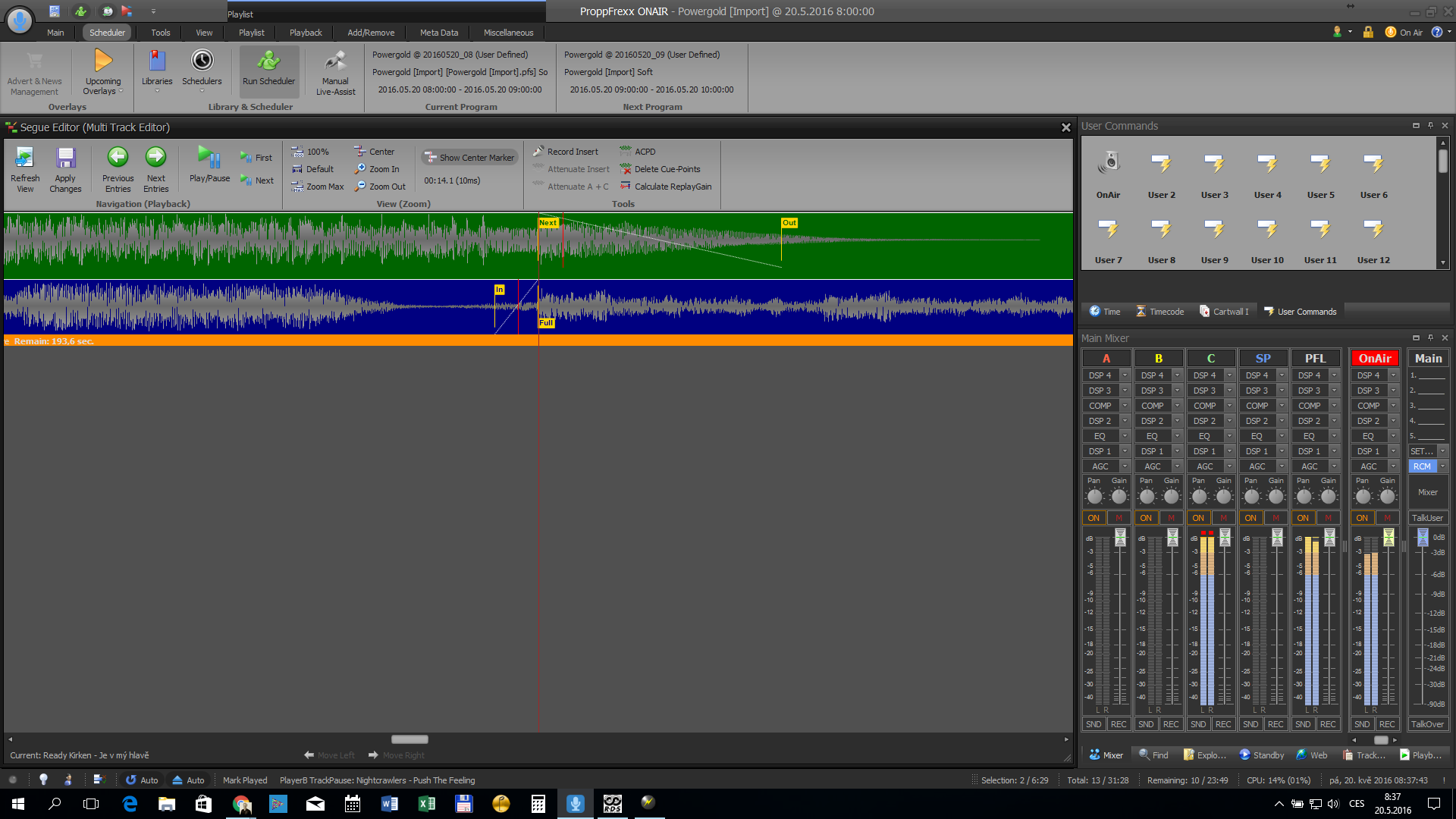Open the Playback ribbon tab
Screen dimensions: 1456x819
(x=306, y=33)
